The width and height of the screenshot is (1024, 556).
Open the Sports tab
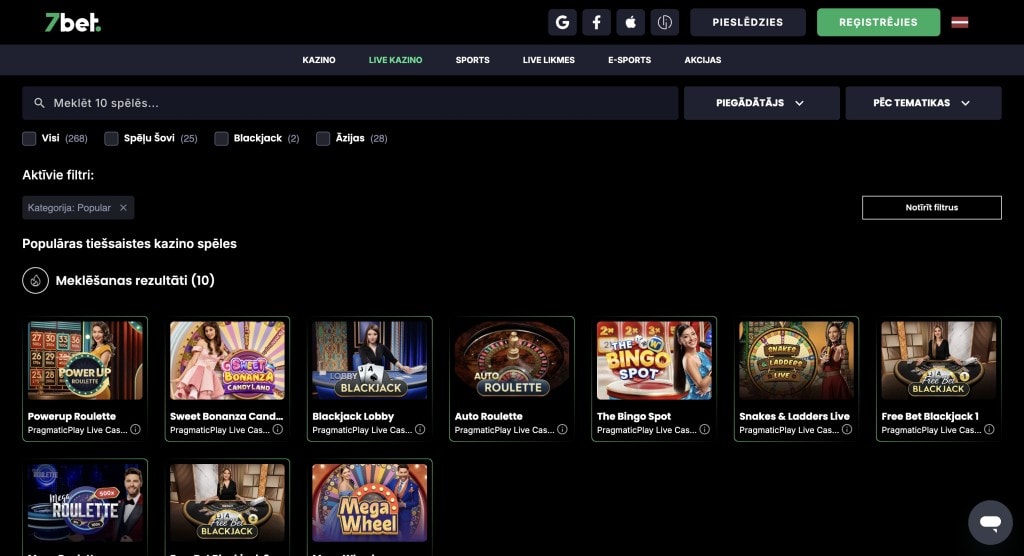point(472,60)
